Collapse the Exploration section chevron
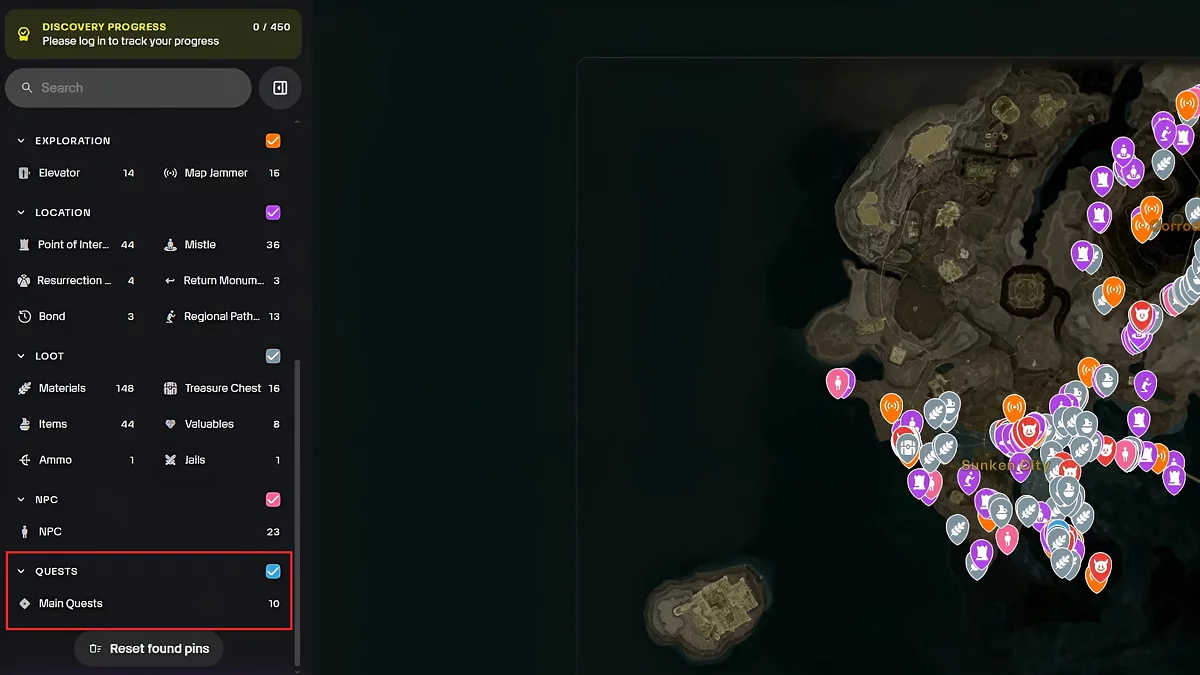This screenshot has height=675, width=1200. point(21,141)
